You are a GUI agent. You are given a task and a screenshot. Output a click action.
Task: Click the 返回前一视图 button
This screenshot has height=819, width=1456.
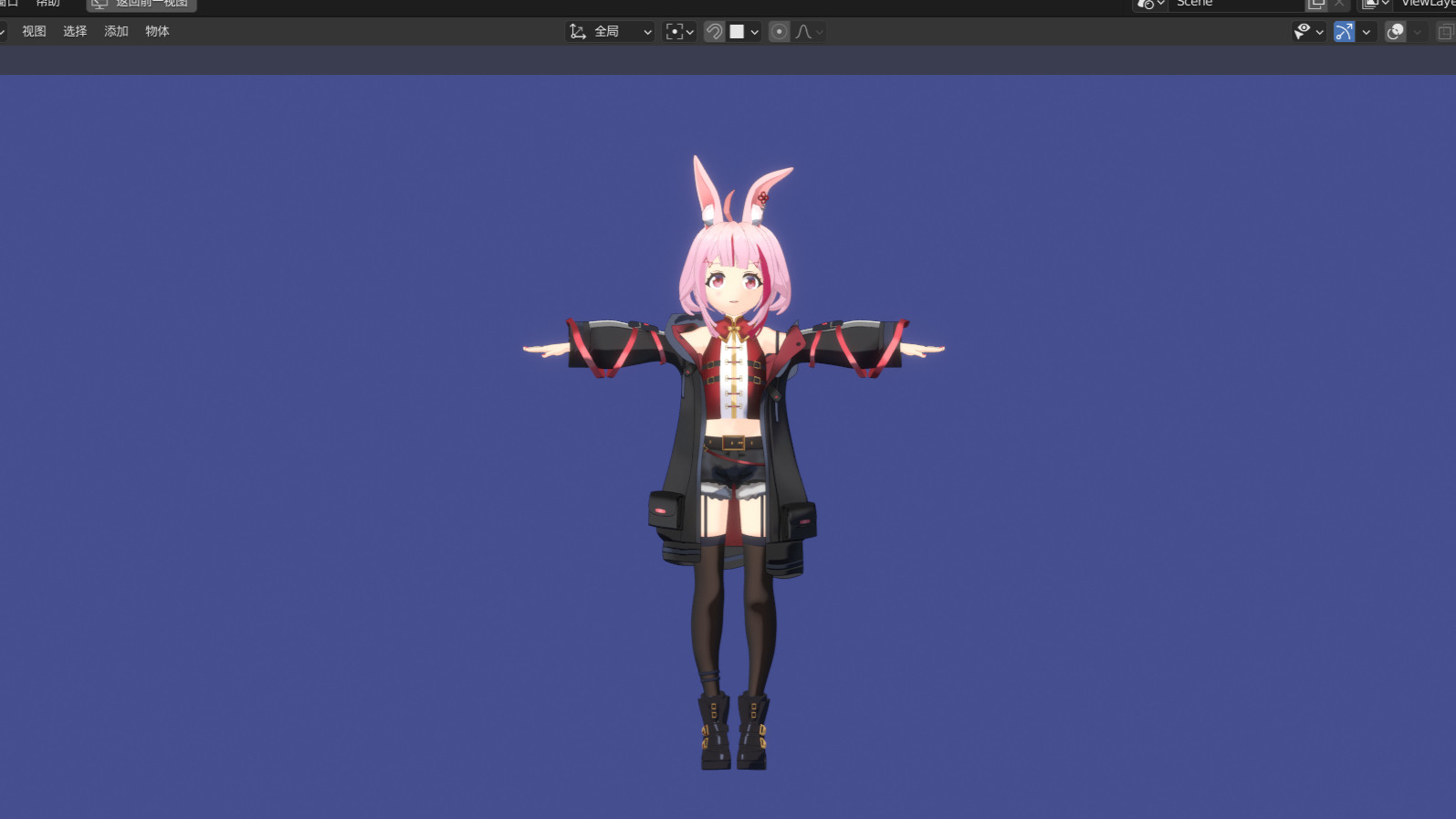tap(141, 4)
